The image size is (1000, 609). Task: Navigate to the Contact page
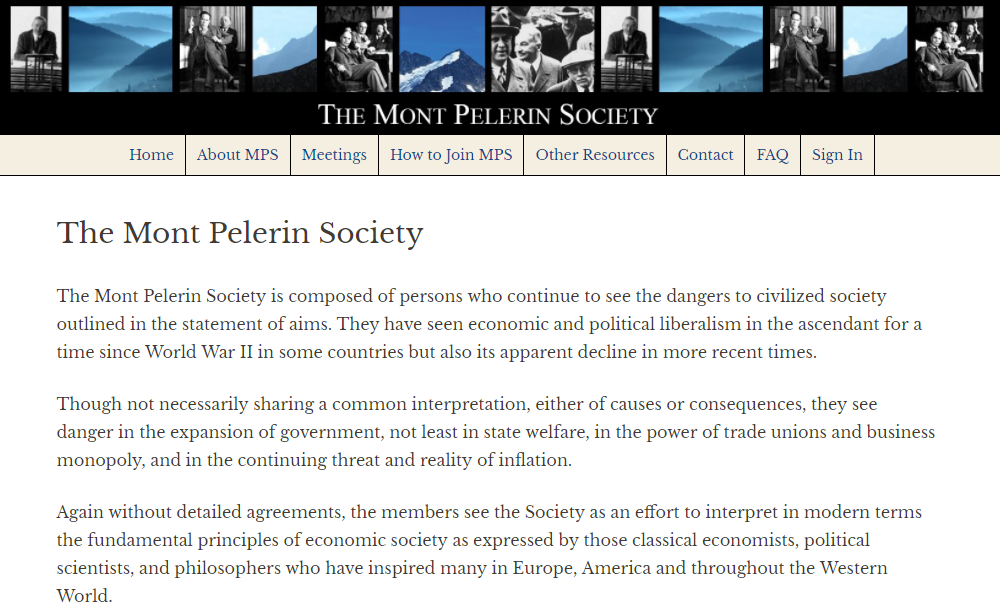point(705,155)
